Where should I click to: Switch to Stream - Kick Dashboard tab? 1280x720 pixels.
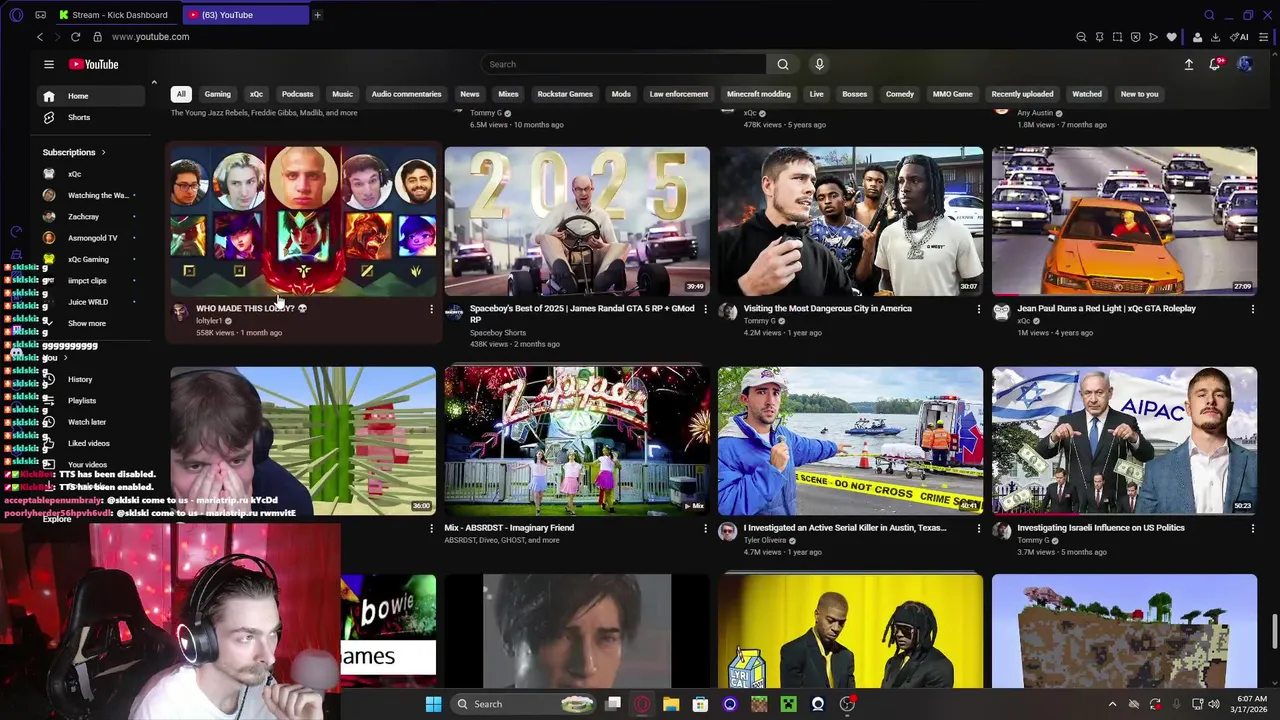tap(118, 15)
